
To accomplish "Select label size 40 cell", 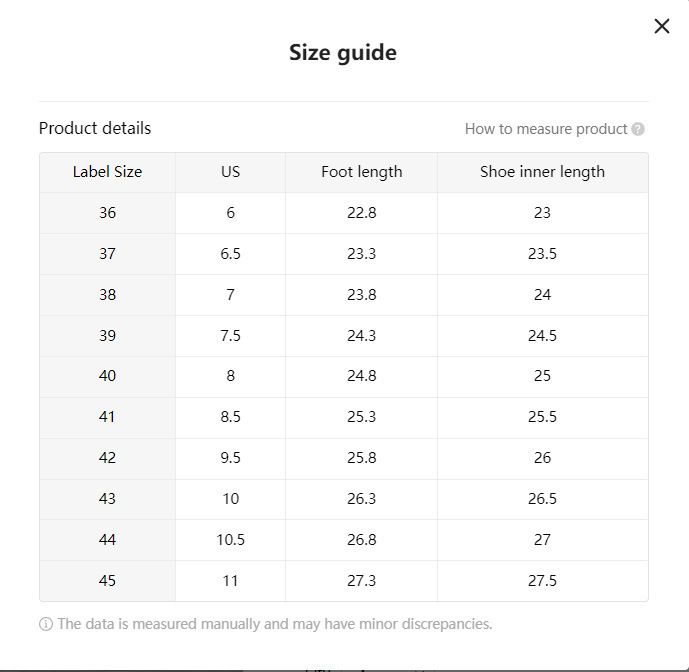I will click(x=108, y=376).
